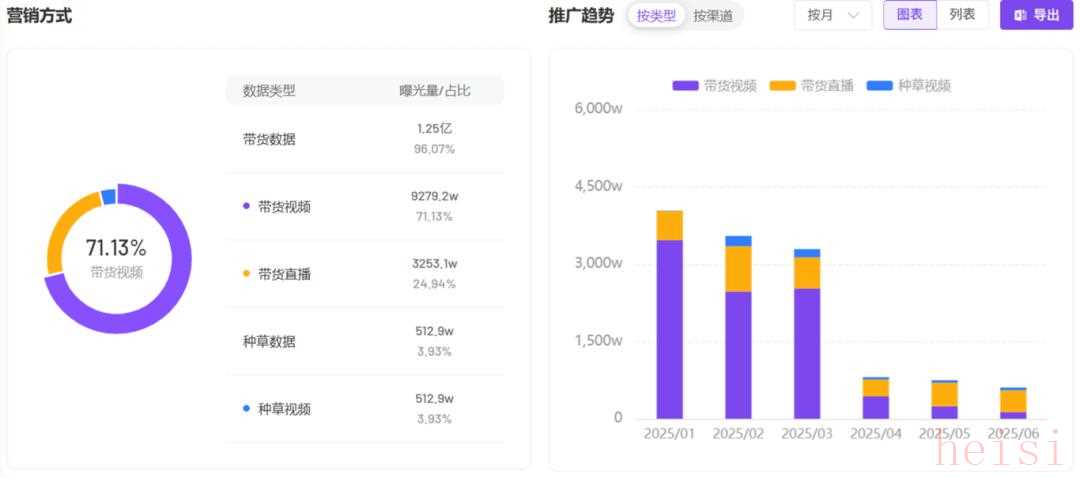Click the Excel icon on export button

point(1020,15)
